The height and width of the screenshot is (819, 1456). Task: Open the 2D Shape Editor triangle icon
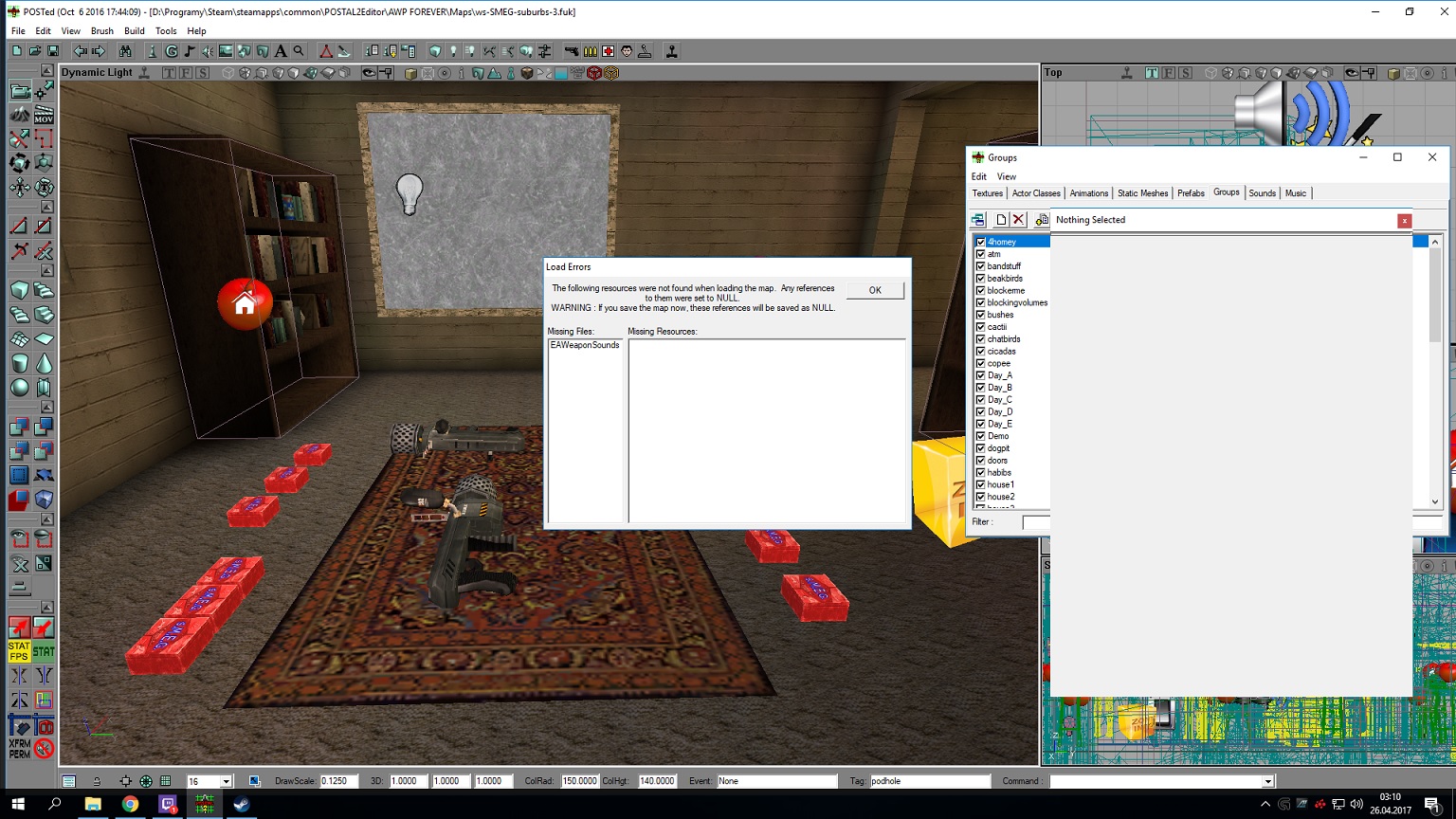coord(326,51)
